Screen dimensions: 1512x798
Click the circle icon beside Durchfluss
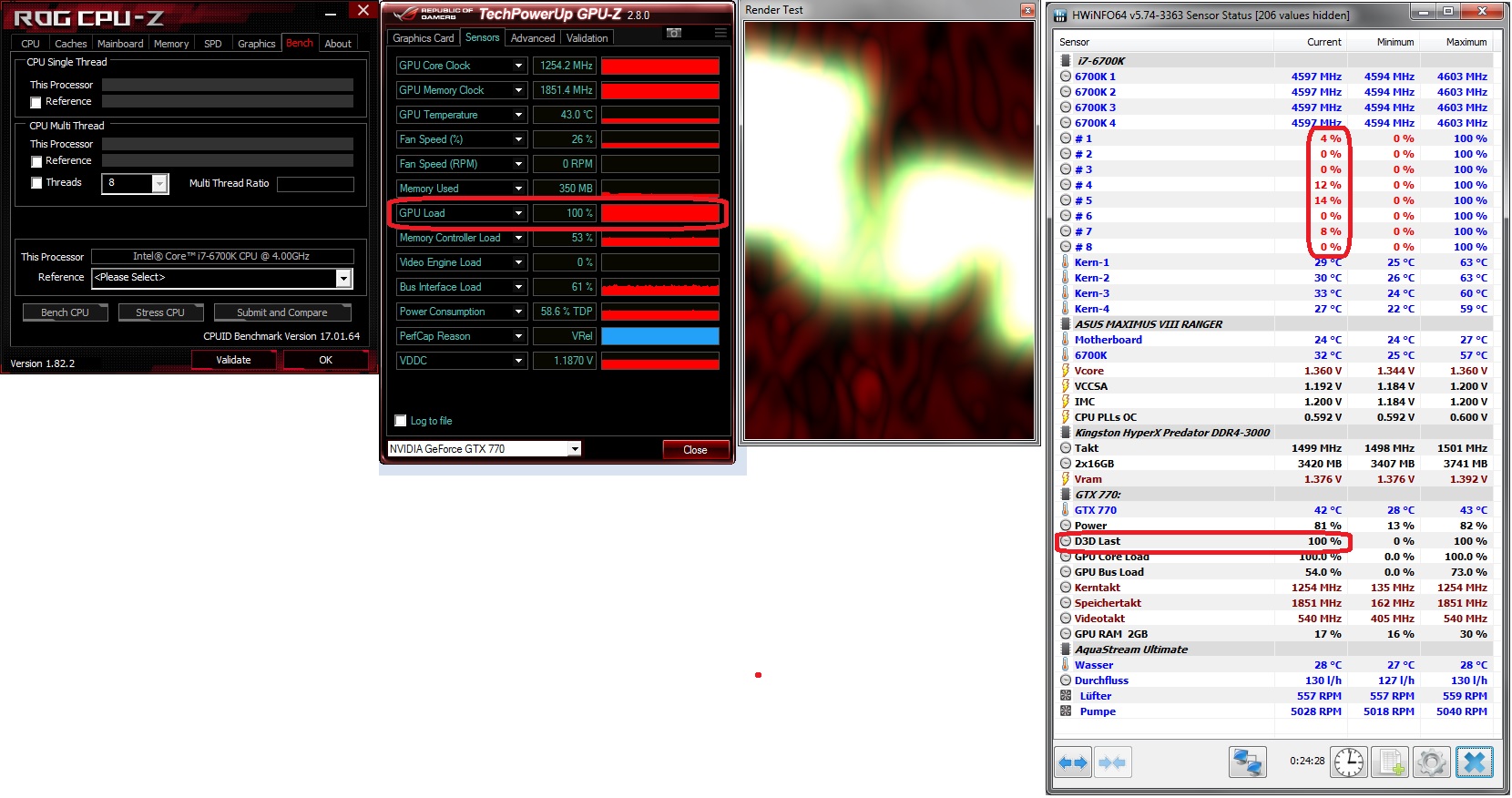coord(1066,680)
